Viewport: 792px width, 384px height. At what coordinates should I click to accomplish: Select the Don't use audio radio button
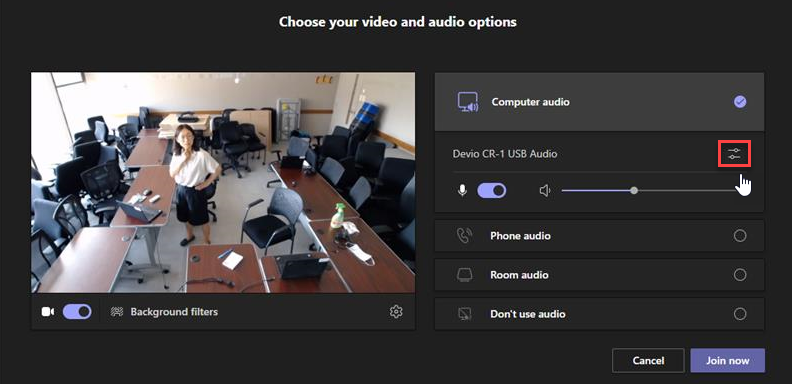coord(739,314)
